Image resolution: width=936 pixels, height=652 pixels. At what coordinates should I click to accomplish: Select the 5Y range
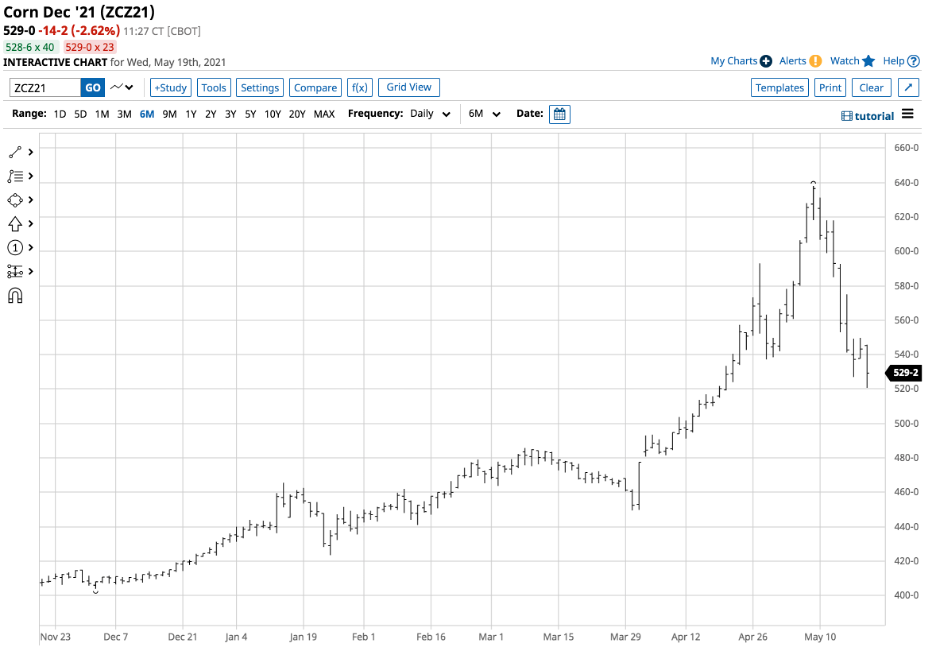251,114
